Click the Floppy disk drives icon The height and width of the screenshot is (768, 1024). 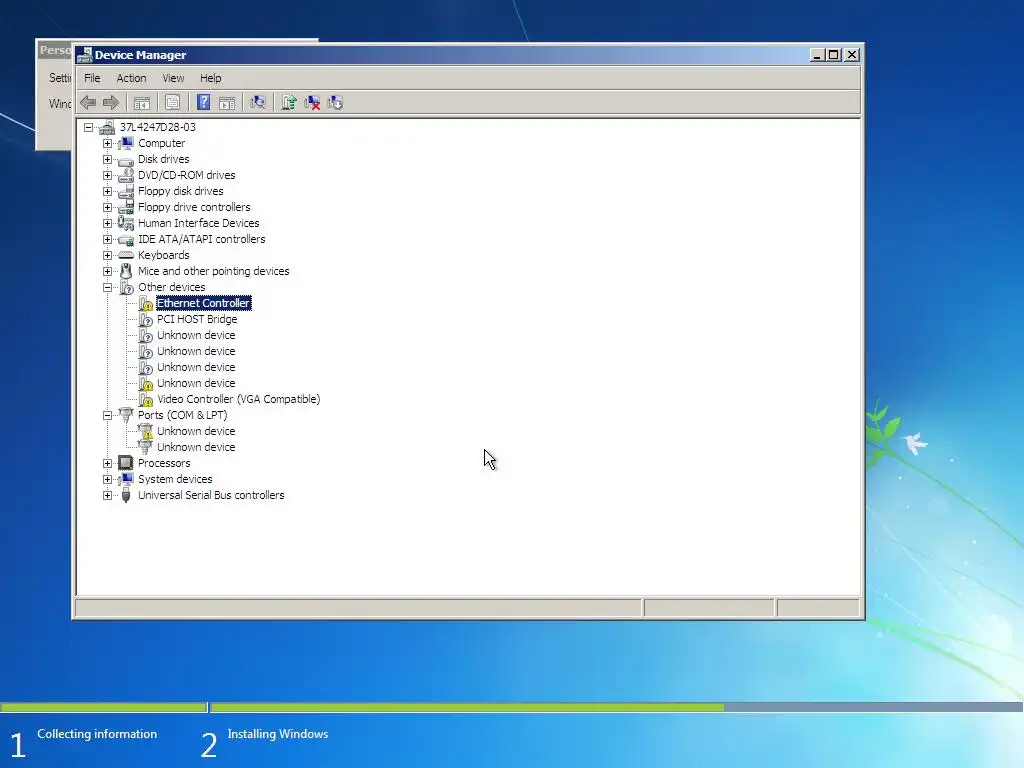click(x=126, y=191)
